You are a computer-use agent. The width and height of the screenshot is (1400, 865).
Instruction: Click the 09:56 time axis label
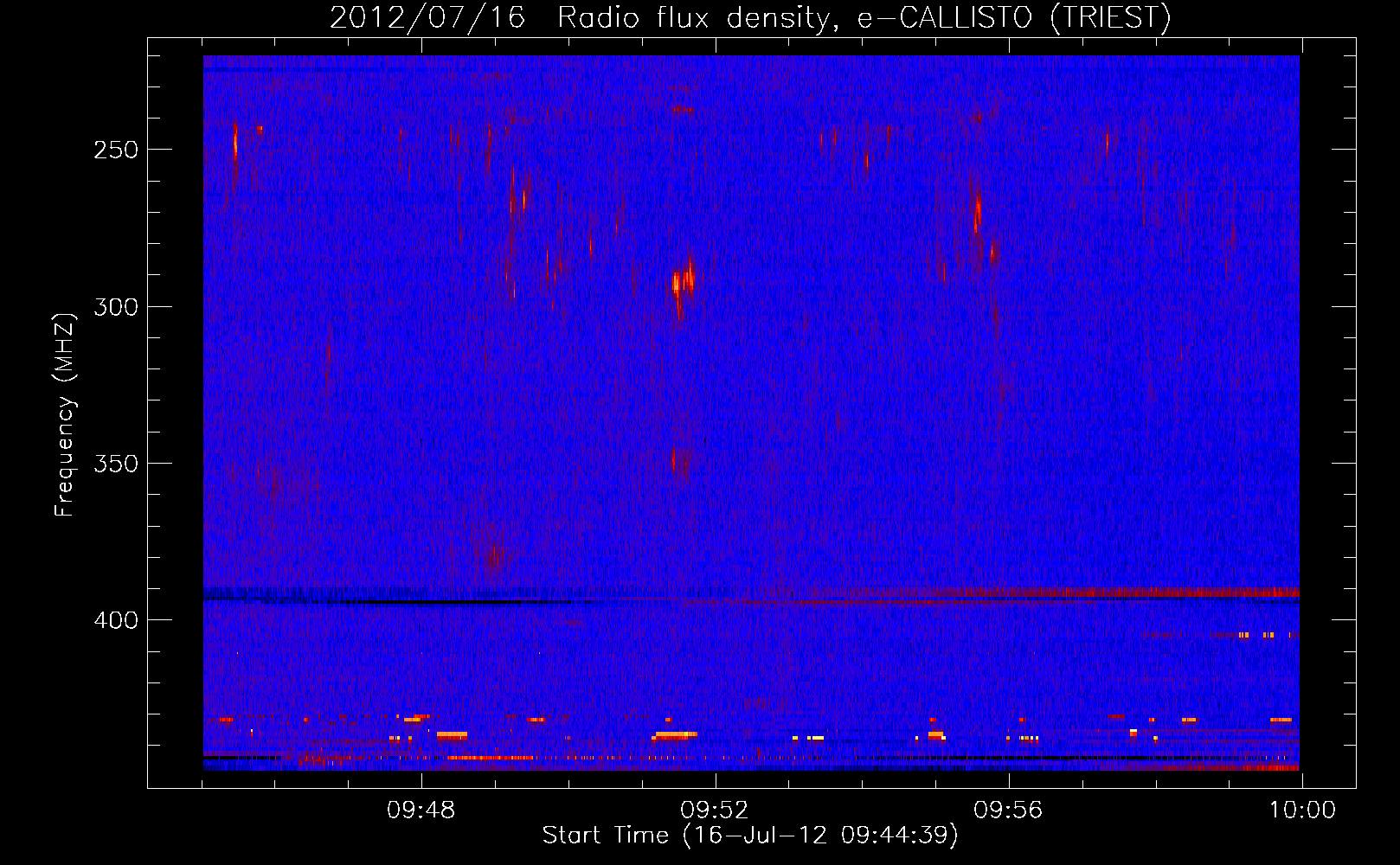[1008, 811]
